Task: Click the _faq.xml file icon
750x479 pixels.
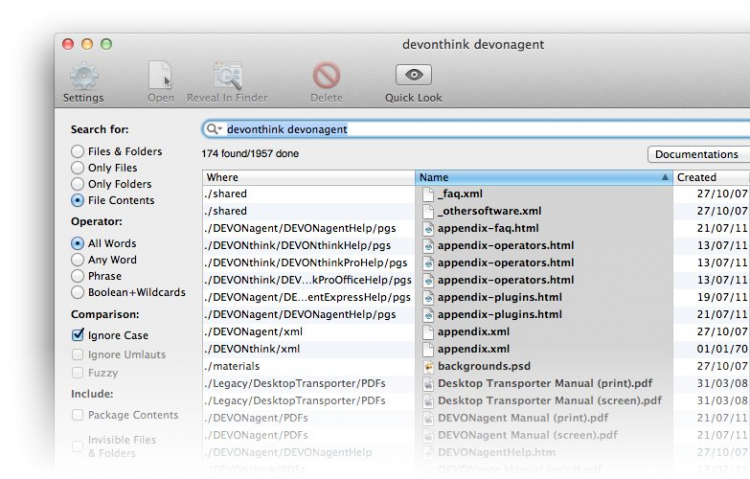Action: pyautogui.click(x=429, y=194)
